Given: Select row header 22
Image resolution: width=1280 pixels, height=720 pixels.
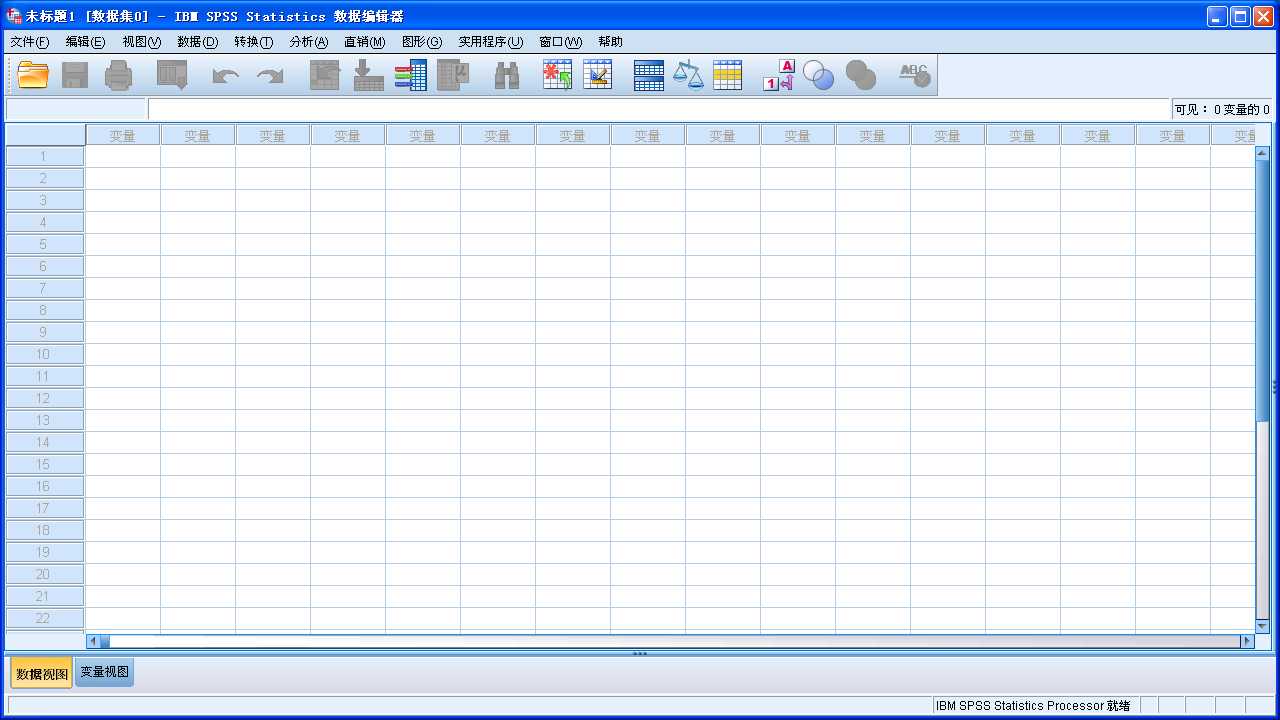Looking at the screenshot, I should point(44,618).
